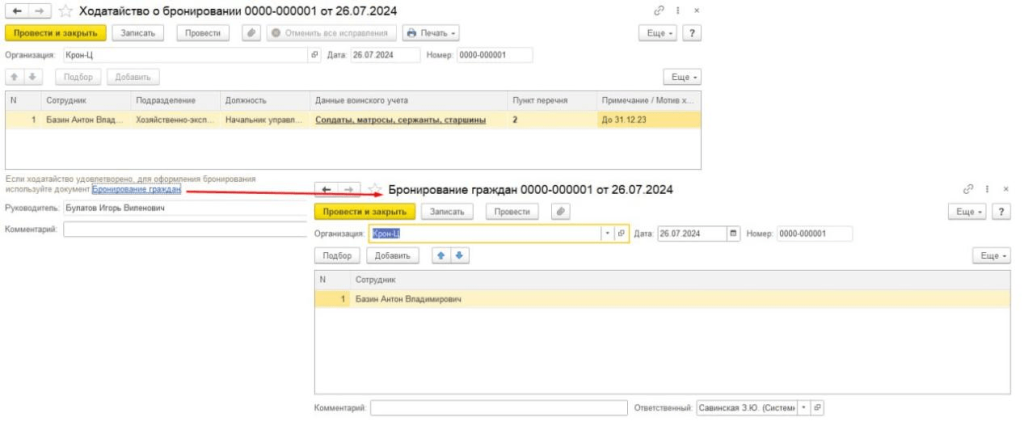This screenshot has width=1024, height=434.
Task: Open Еще menu above Бронирование employee table
Action: point(991,256)
